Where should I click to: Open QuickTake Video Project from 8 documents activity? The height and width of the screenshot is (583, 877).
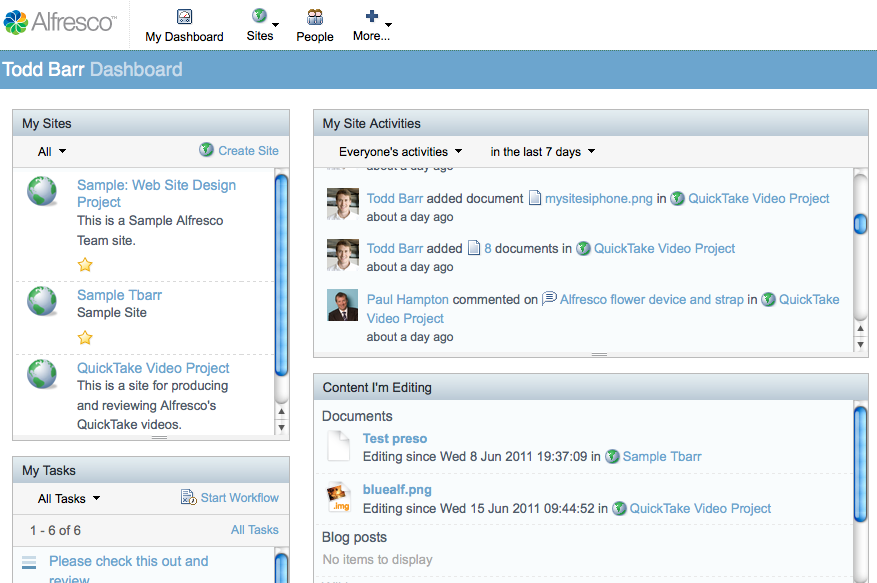[664, 248]
